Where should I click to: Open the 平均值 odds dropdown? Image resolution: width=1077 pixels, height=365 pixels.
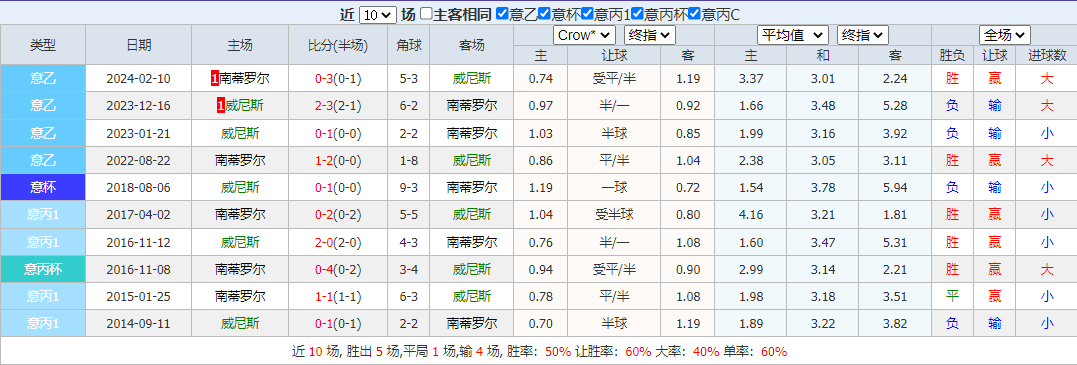(x=793, y=35)
